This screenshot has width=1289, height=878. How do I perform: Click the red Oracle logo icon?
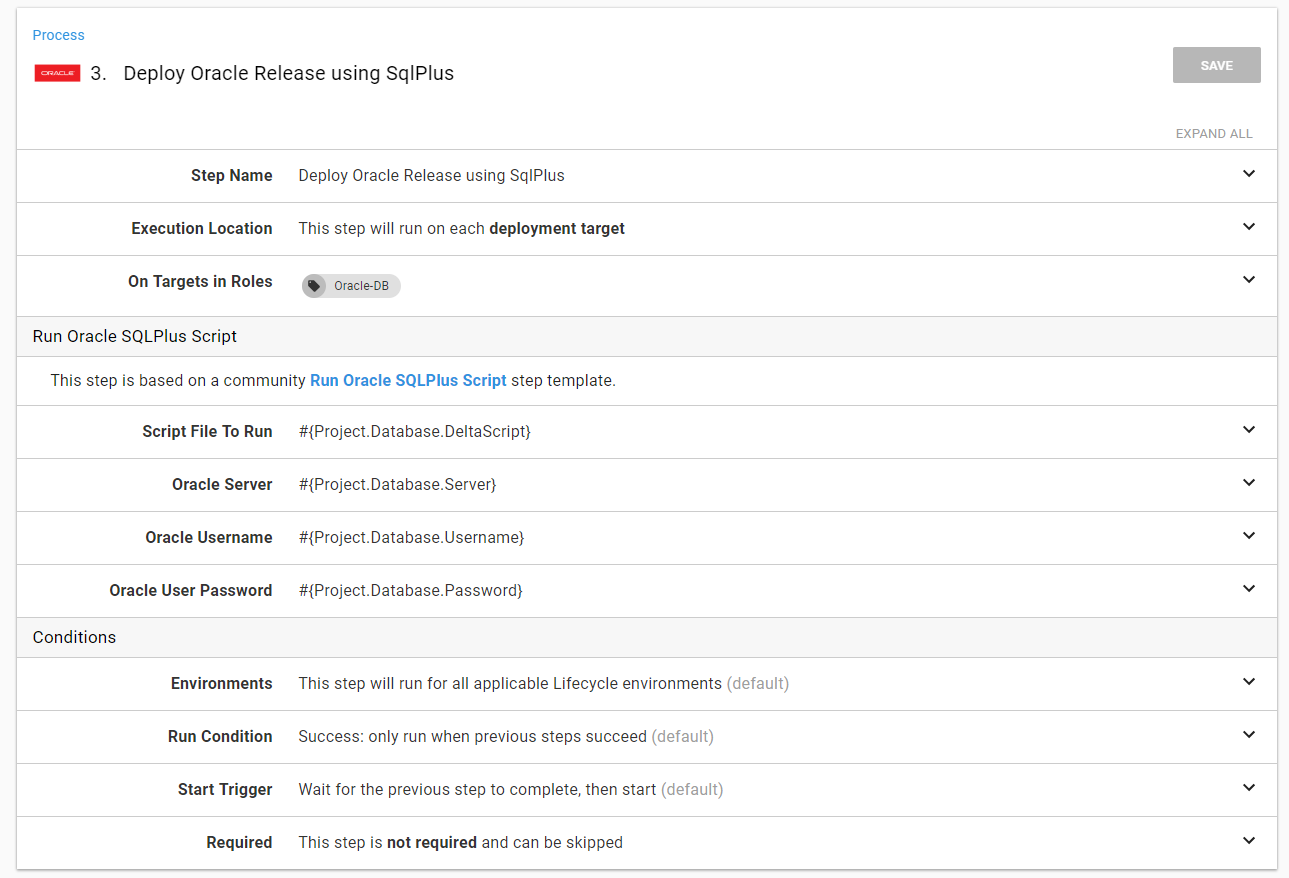[x=57, y=73]
